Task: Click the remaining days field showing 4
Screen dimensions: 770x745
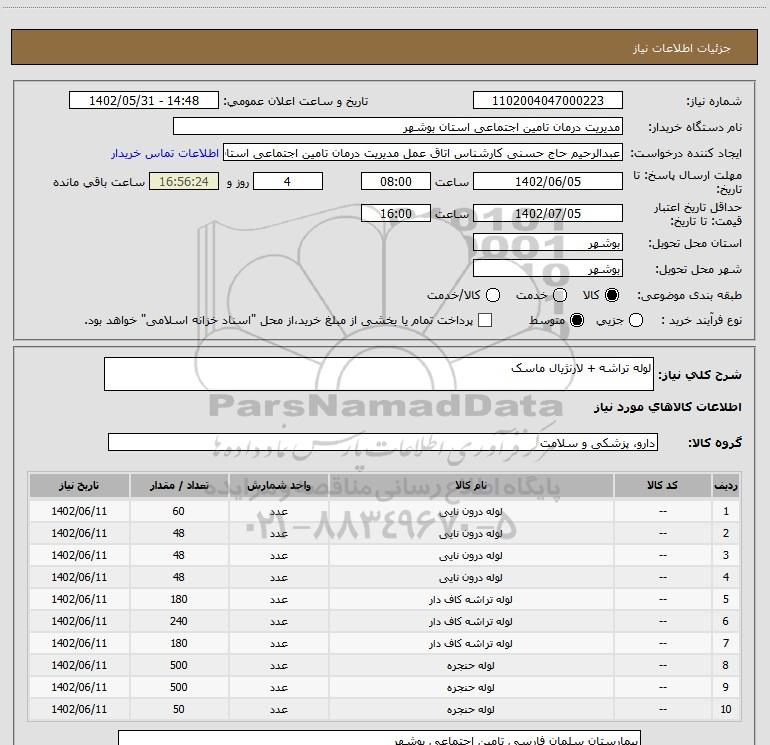Action: coord(288,182)
